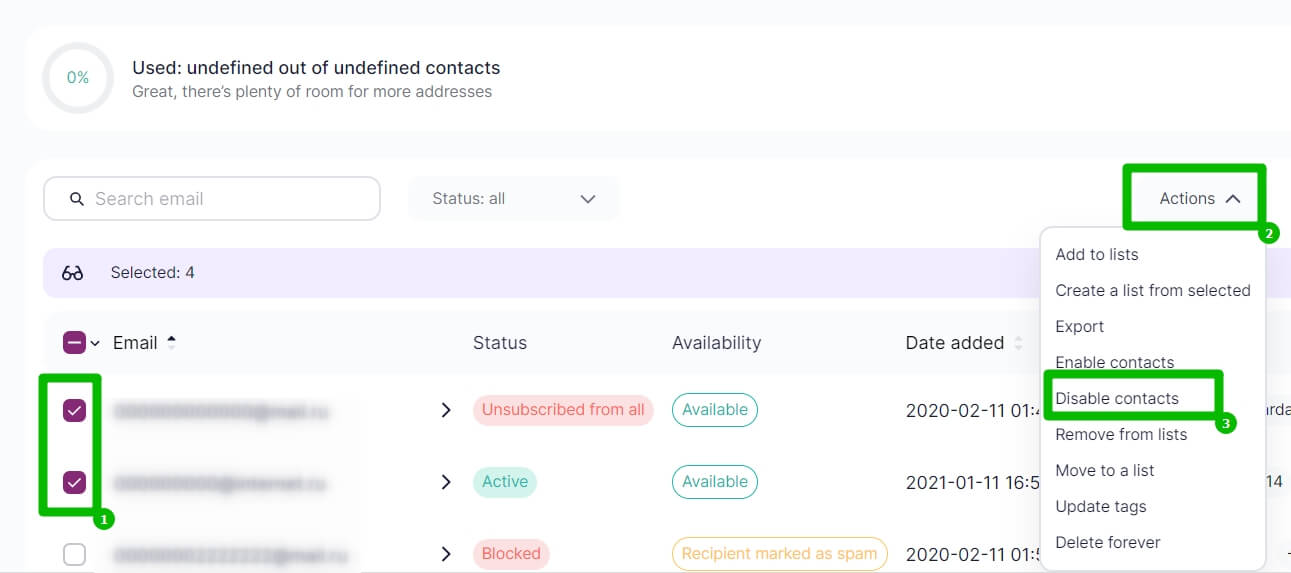Click the magnifier icon in search box
1291x573 pixels.
77,199
